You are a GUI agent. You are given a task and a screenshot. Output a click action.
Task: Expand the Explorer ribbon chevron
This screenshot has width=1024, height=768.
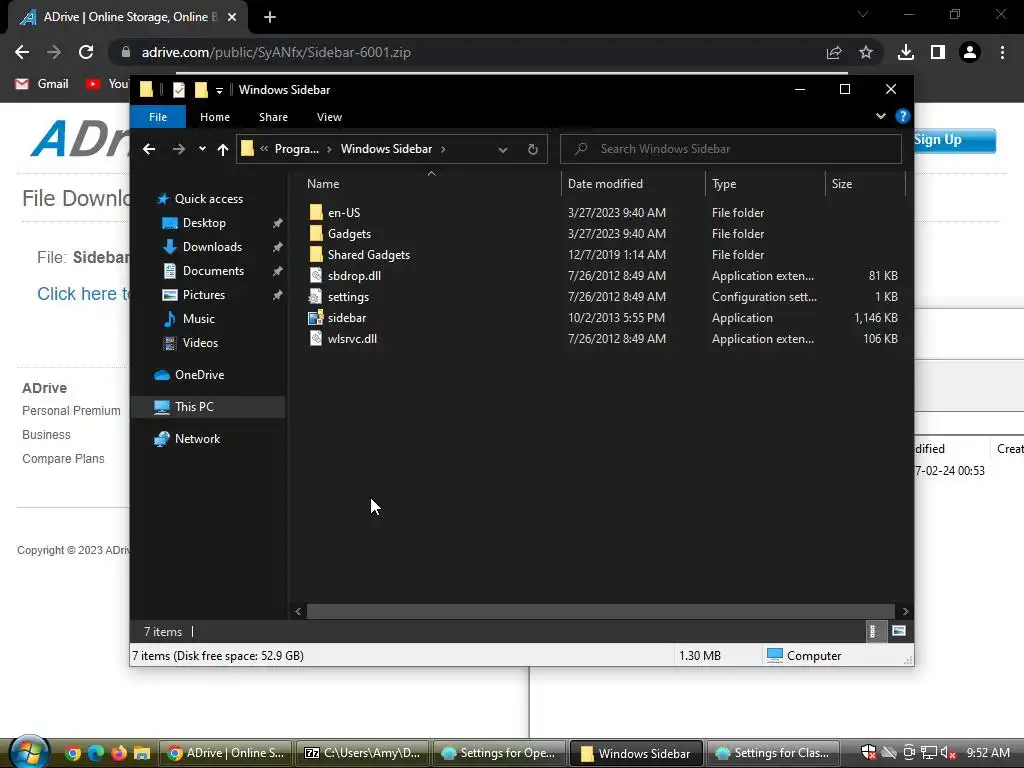click(x=881, y=116)
